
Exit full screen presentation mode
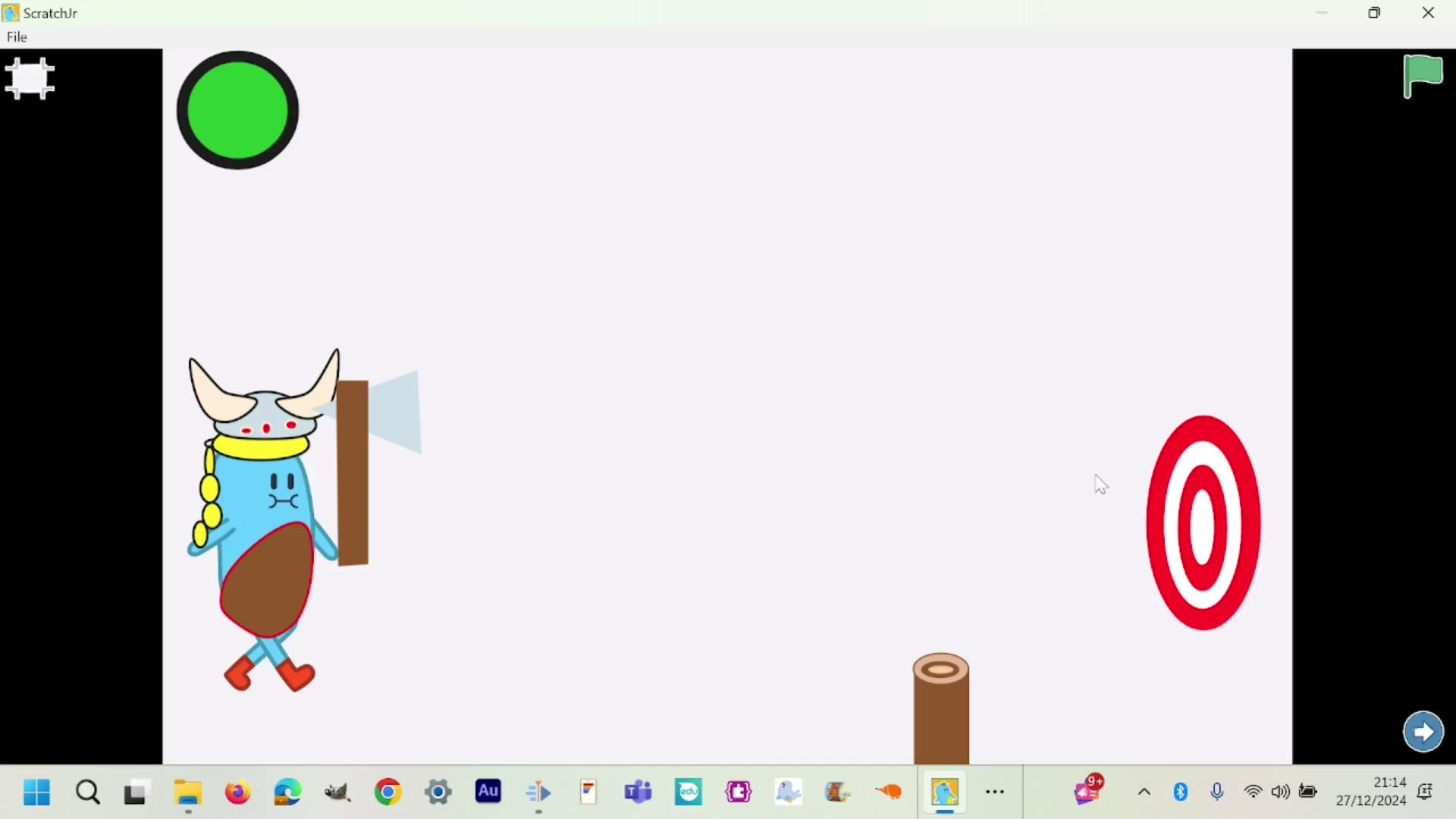(30, 78)
